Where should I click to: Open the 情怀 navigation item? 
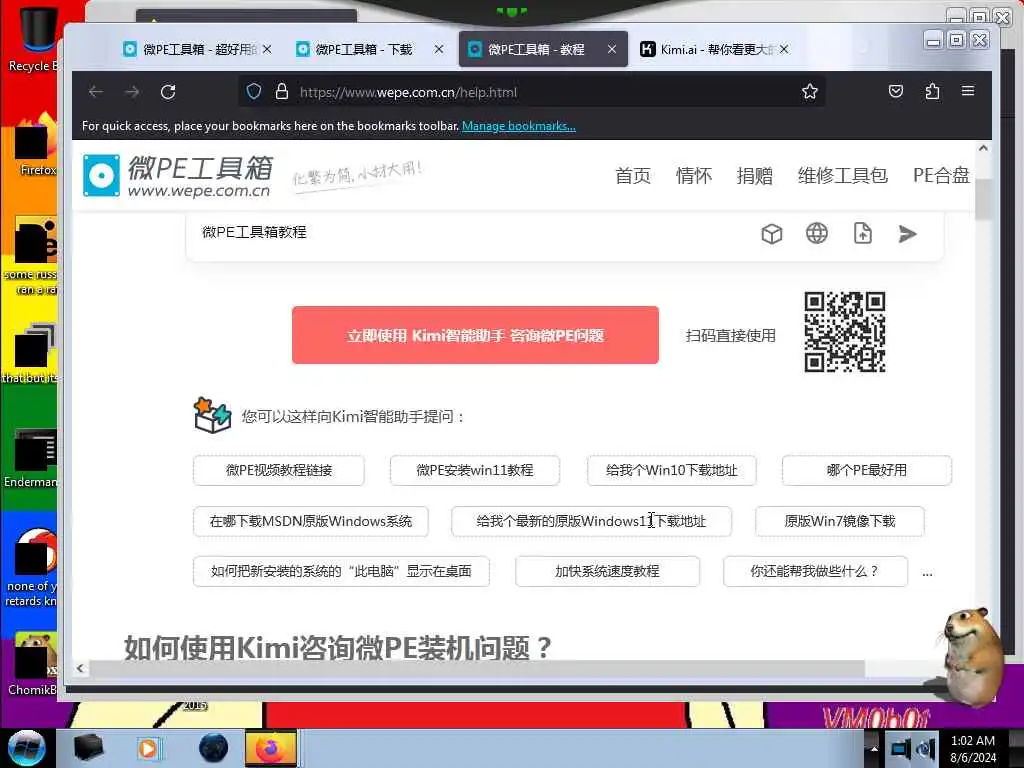point(694,176)
